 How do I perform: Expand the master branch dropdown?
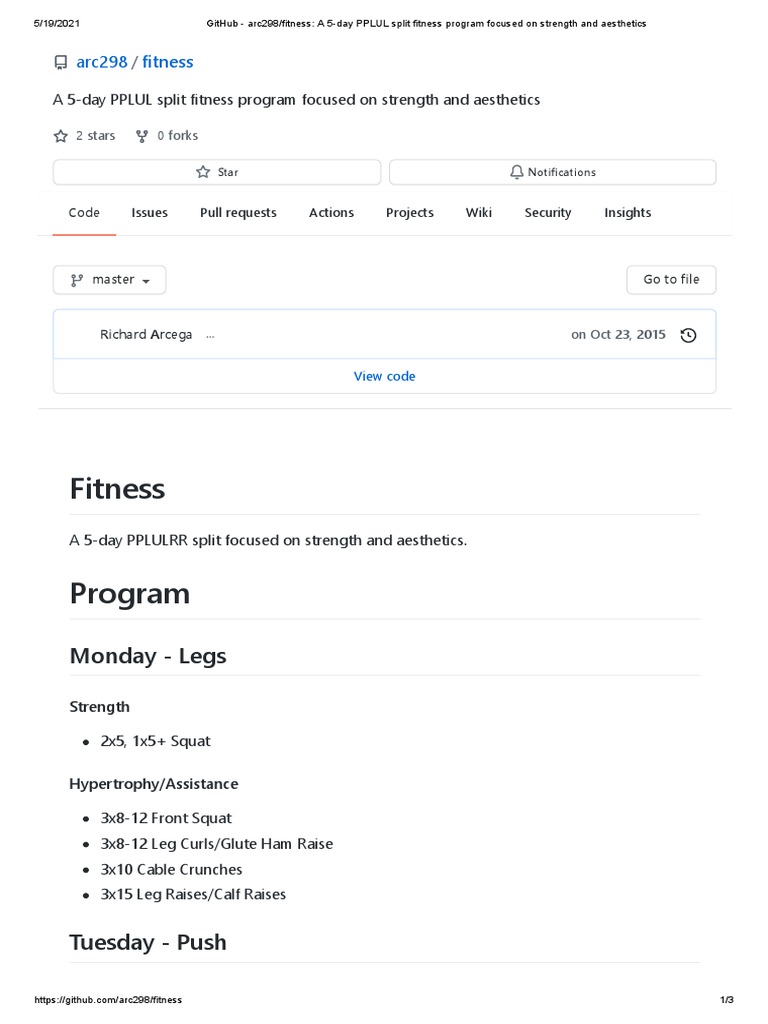pos(110,280)
